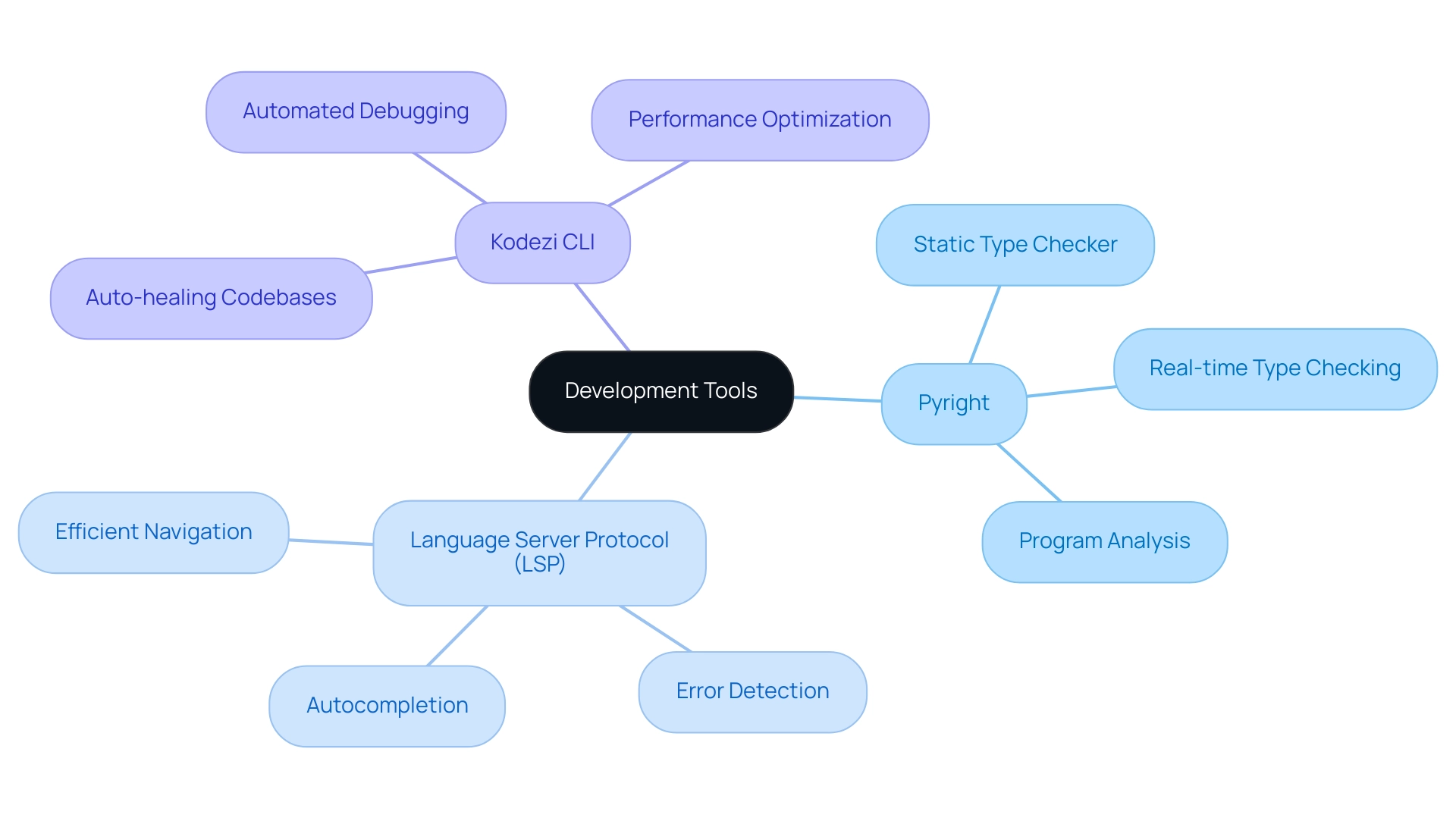Select the Efficient Navigation node
Screen dimensions: 1456x821
pos(153,532)
